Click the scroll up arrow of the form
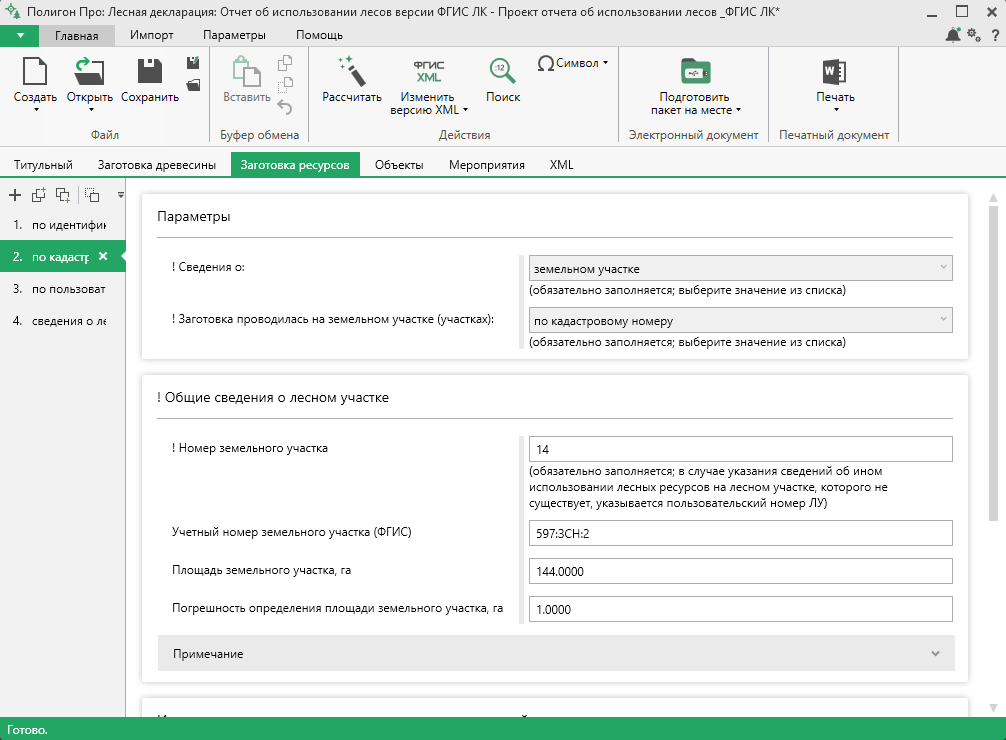 pos(993,198)
